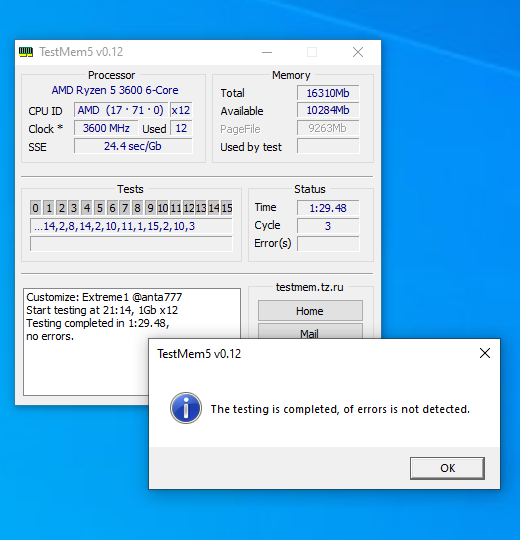520x540 pixels.
Task: Select test number 0 box
Action: point(35,208)
